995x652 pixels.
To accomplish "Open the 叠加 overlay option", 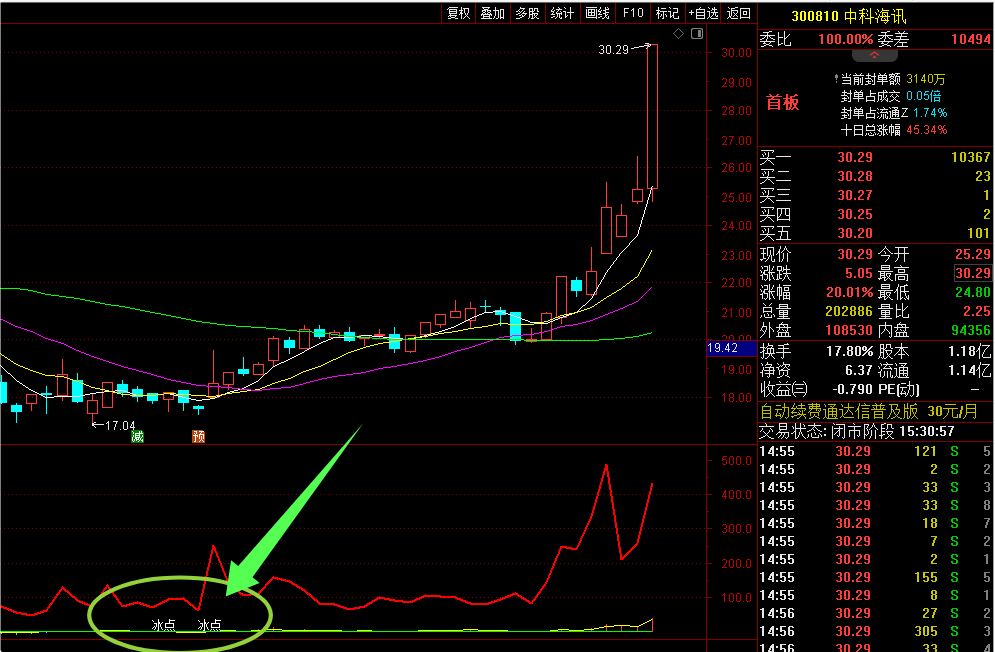I will (492, 13).
